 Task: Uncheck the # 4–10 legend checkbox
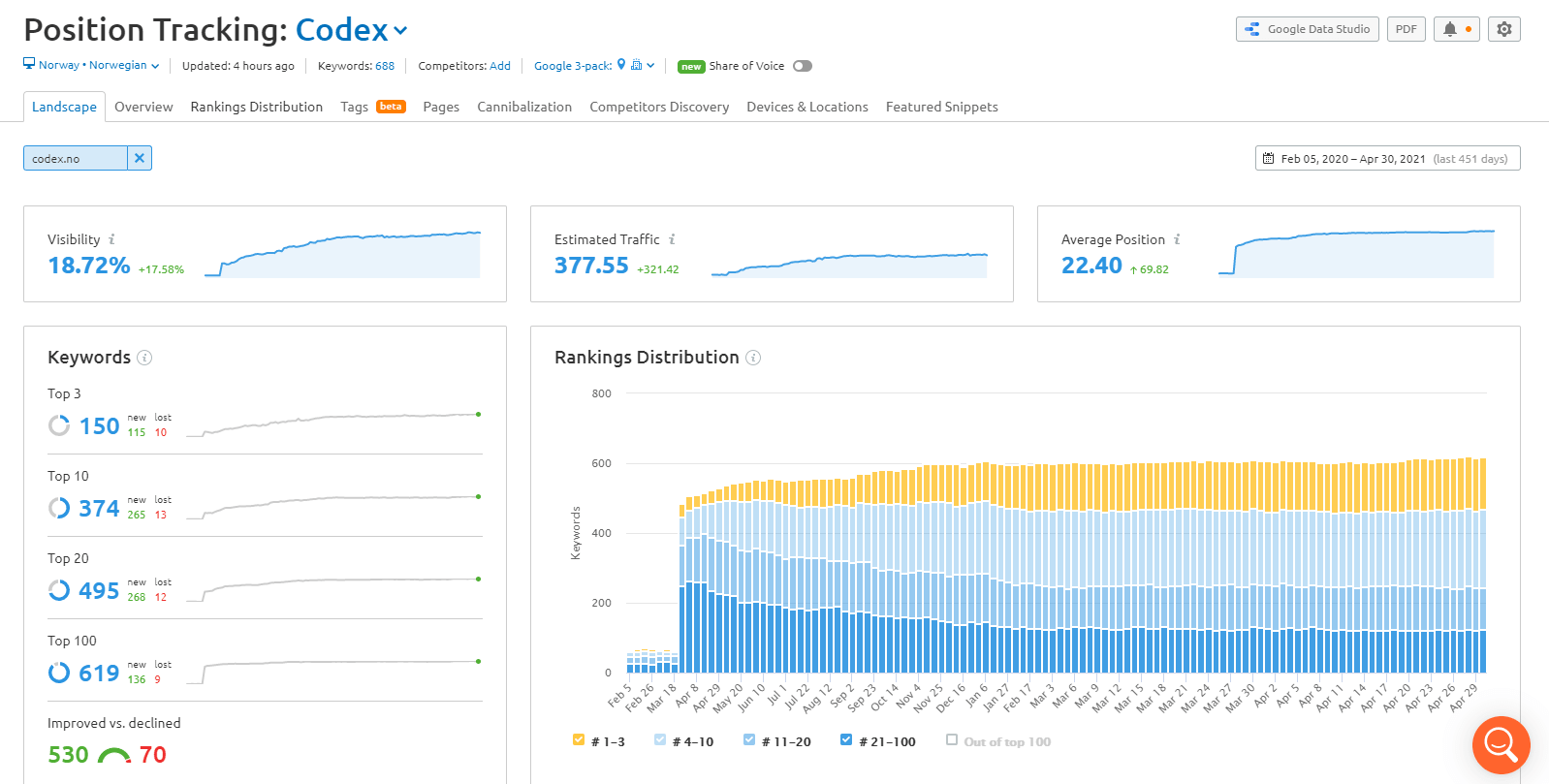pyautogui.click(x=660, y=739)
